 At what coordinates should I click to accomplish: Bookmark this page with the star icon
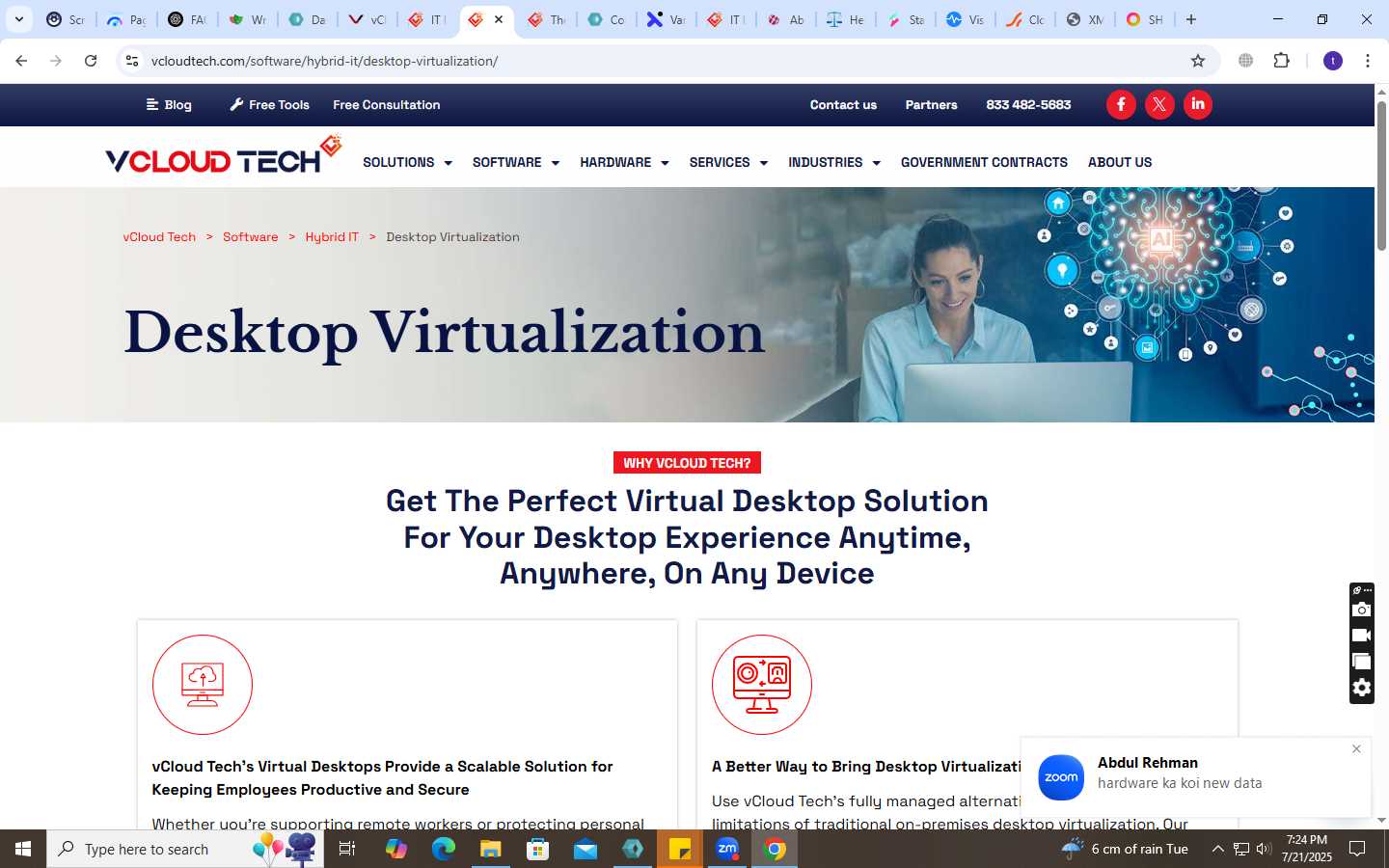click(1198, 61)
